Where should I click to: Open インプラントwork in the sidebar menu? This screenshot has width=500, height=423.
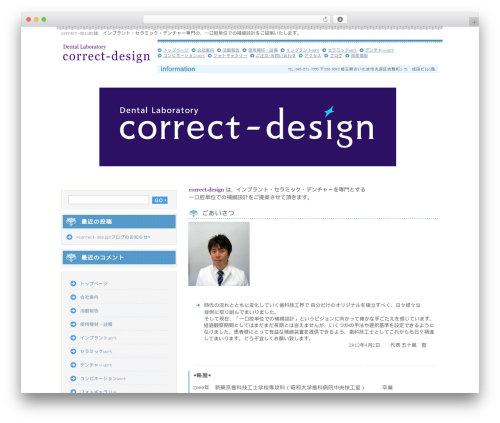(98, 338)
